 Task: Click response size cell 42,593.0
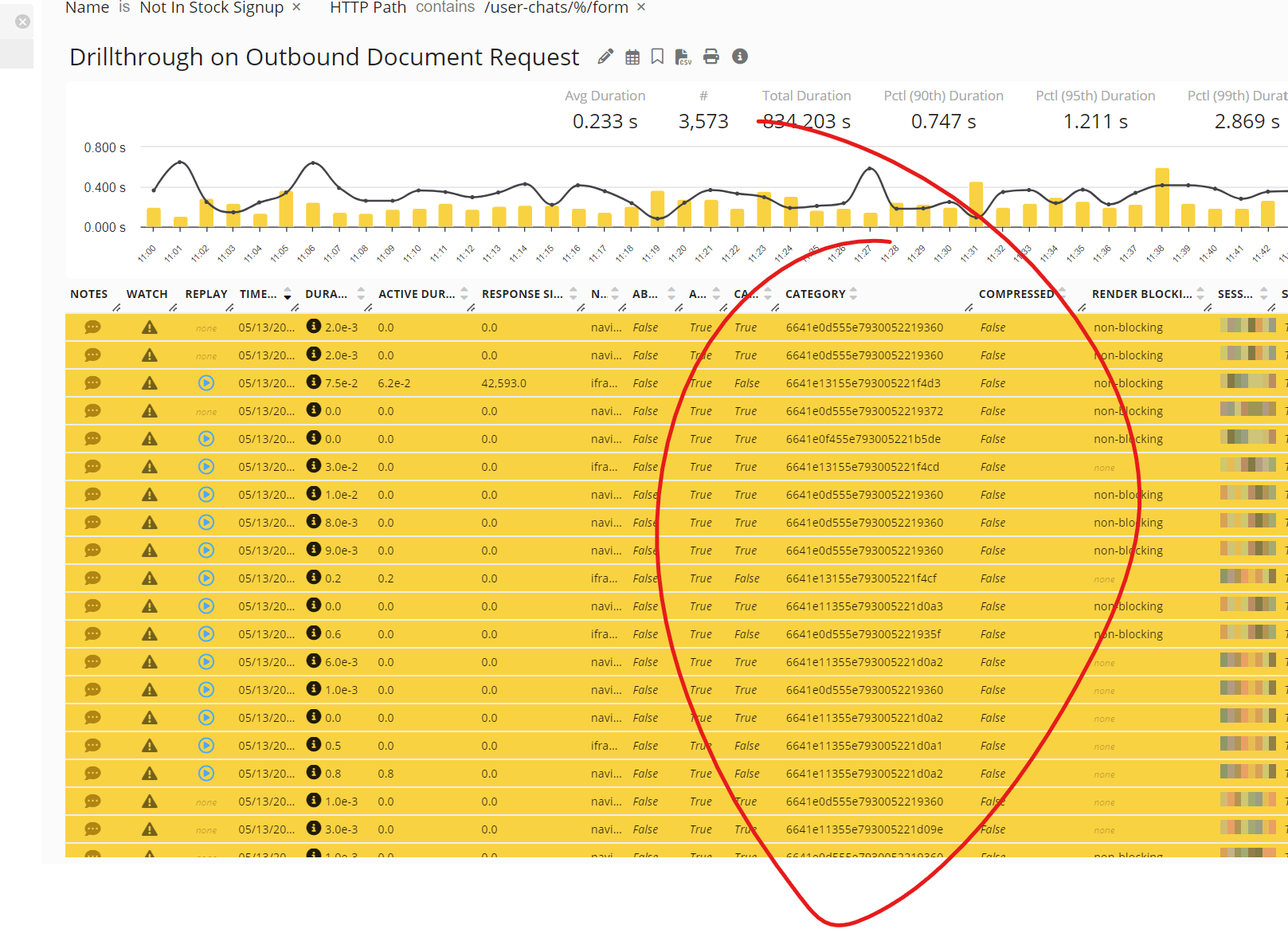point(503,383)
